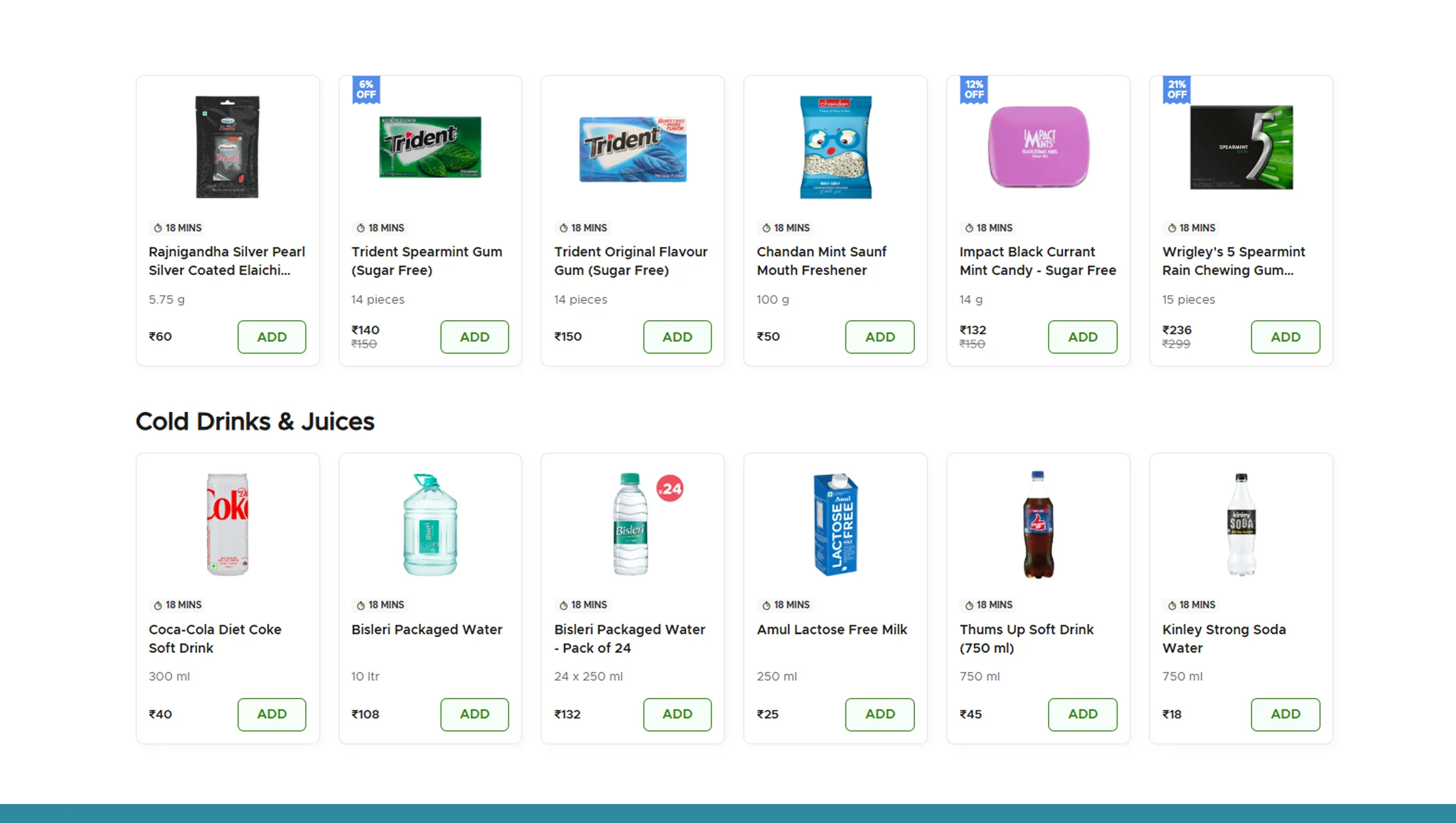Click the x24 pack badge on Bisleri
Viewport: 1456px width, 823px height.
pos(670,488)
